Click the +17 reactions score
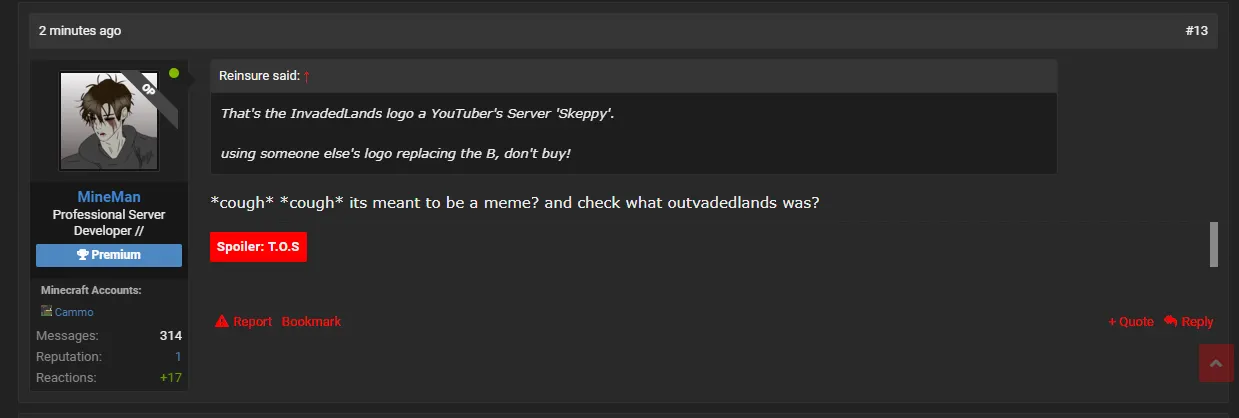The width and height of the screenshot is (1239, 418). click(x=170, y=377)
